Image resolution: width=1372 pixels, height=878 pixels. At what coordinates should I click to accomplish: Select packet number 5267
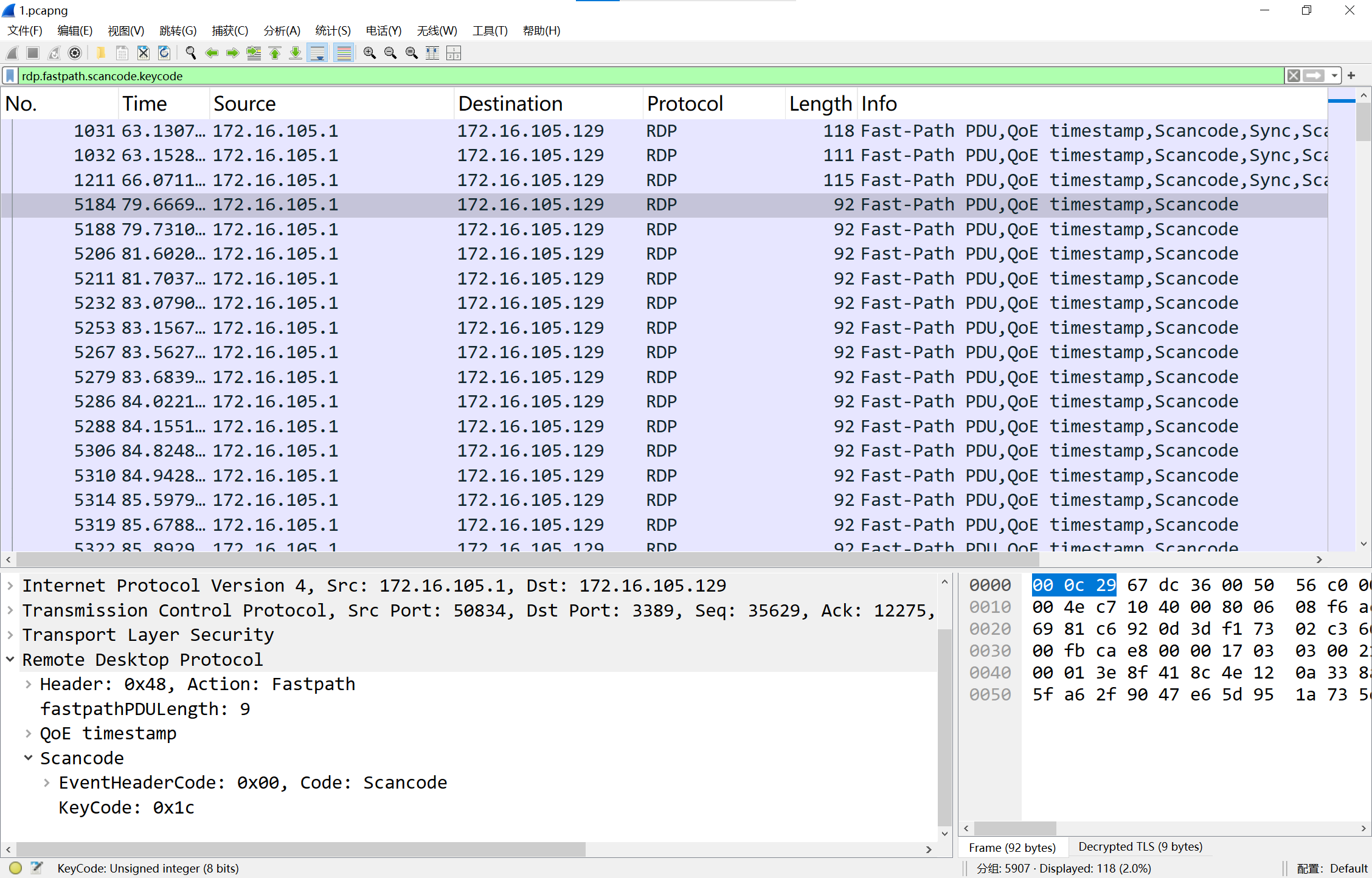(x=664, y=352)
